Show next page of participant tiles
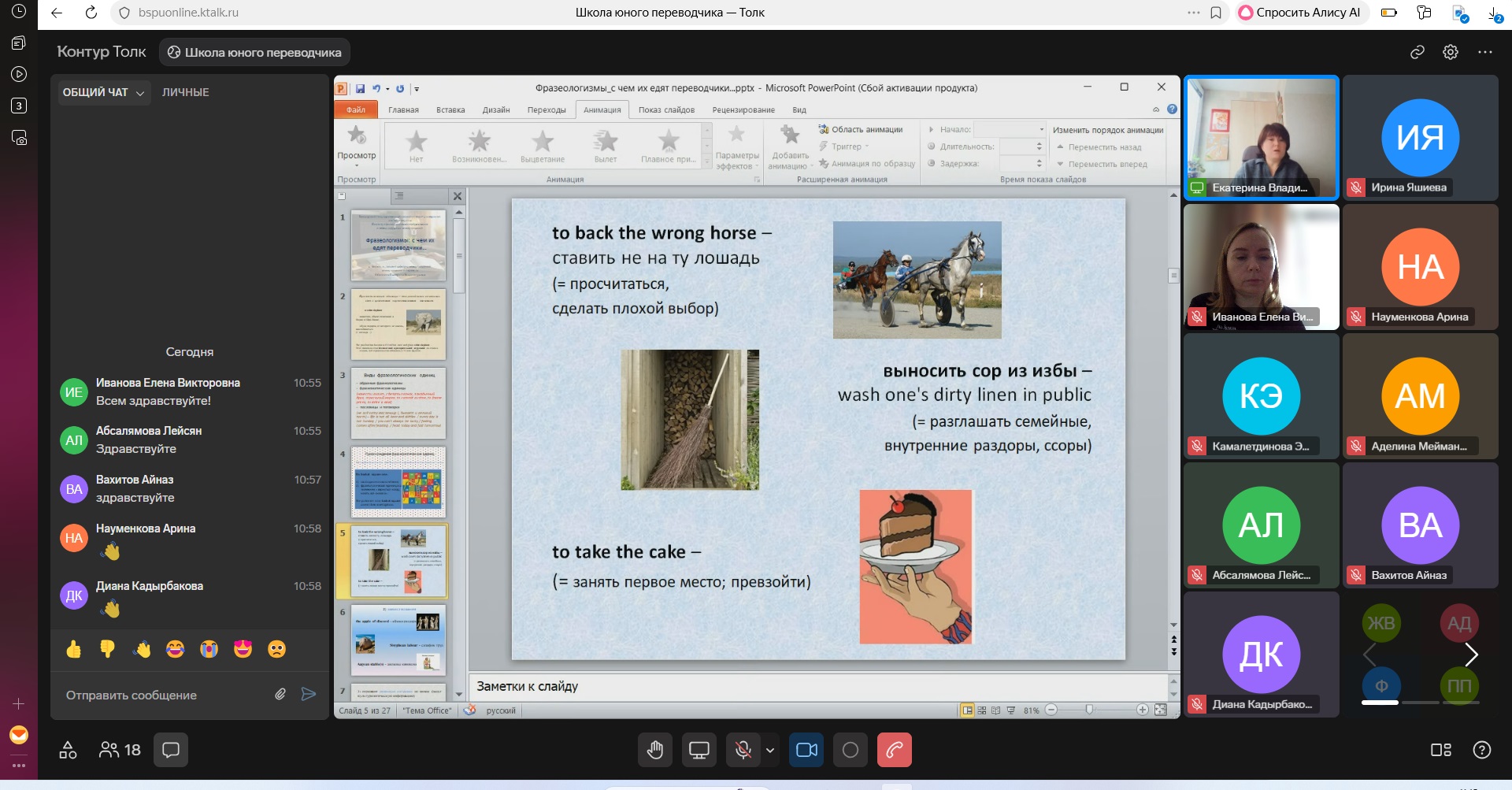1512x790 pixels. pos(1471,655)
